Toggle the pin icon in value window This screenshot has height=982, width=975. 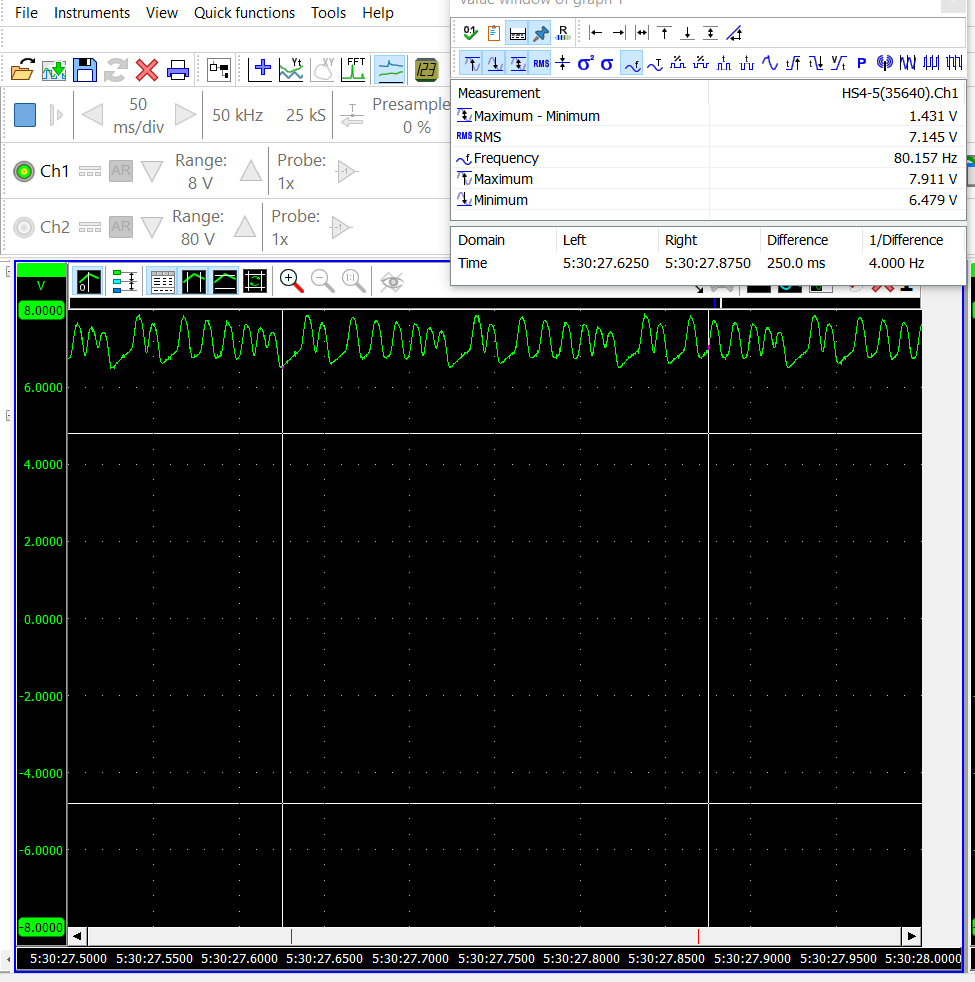point(540,33)
